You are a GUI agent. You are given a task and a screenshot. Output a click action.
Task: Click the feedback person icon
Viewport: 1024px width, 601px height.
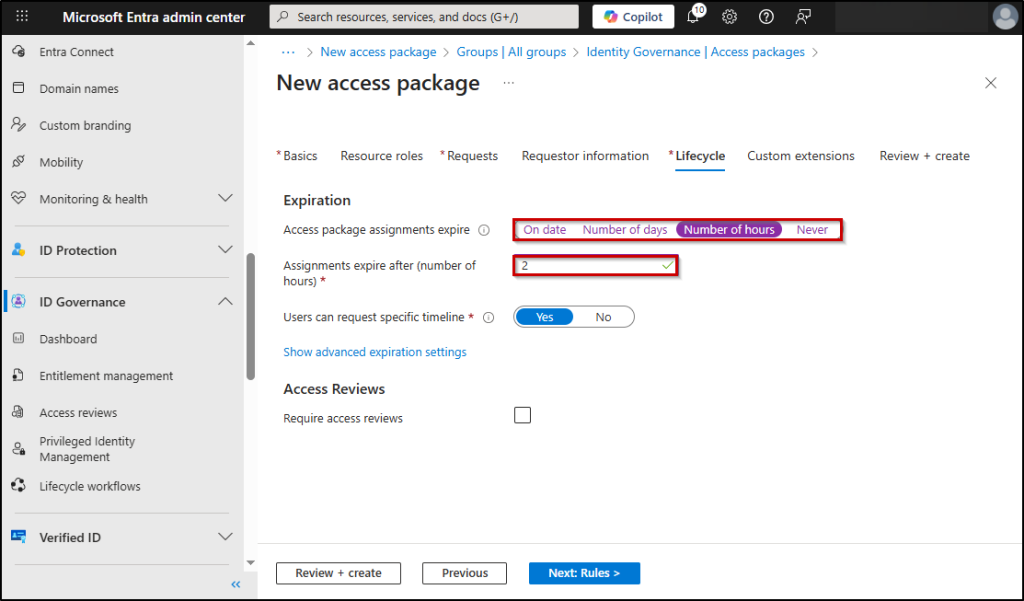803,17
